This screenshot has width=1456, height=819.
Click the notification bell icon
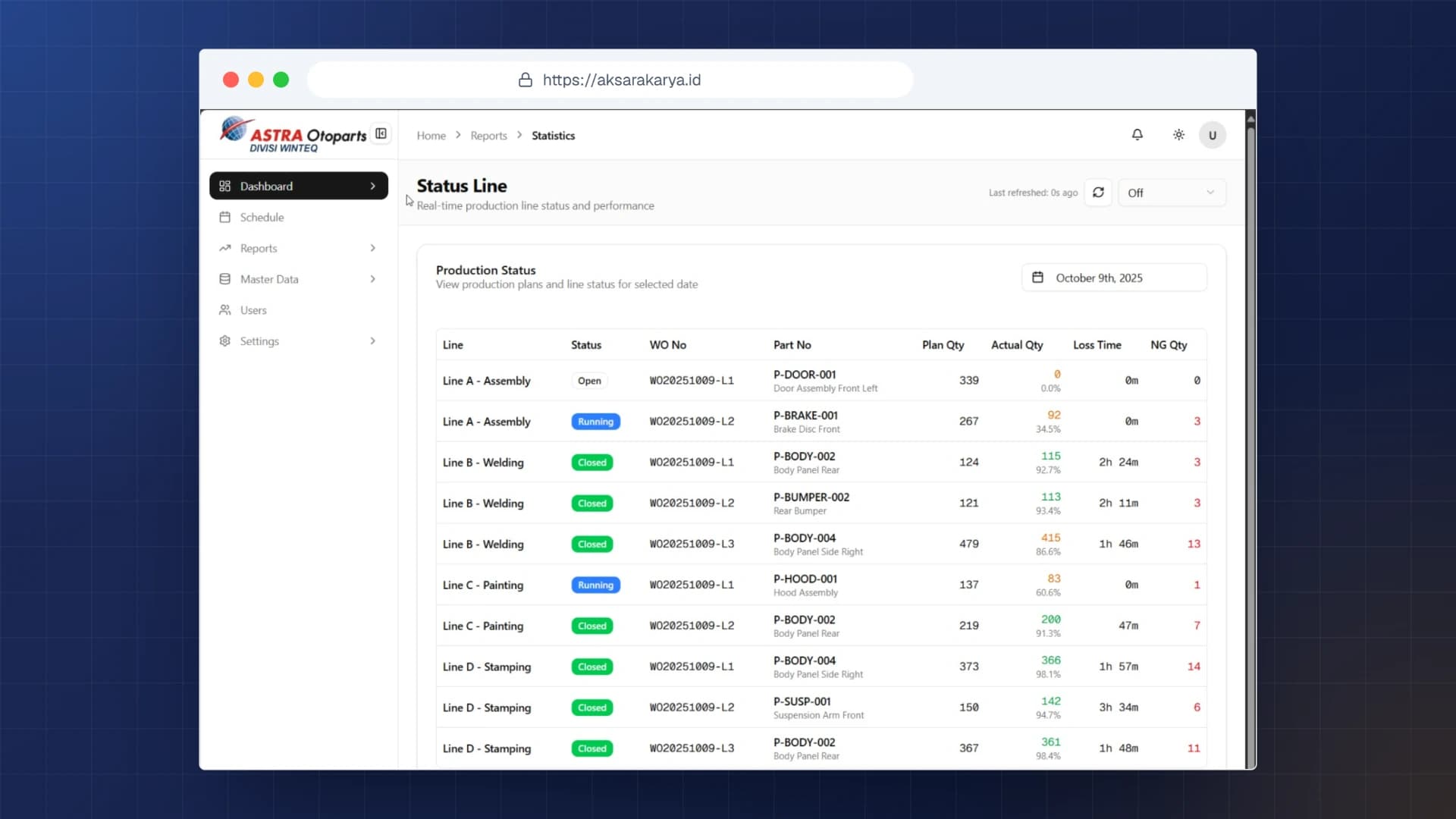point(1137,135)
